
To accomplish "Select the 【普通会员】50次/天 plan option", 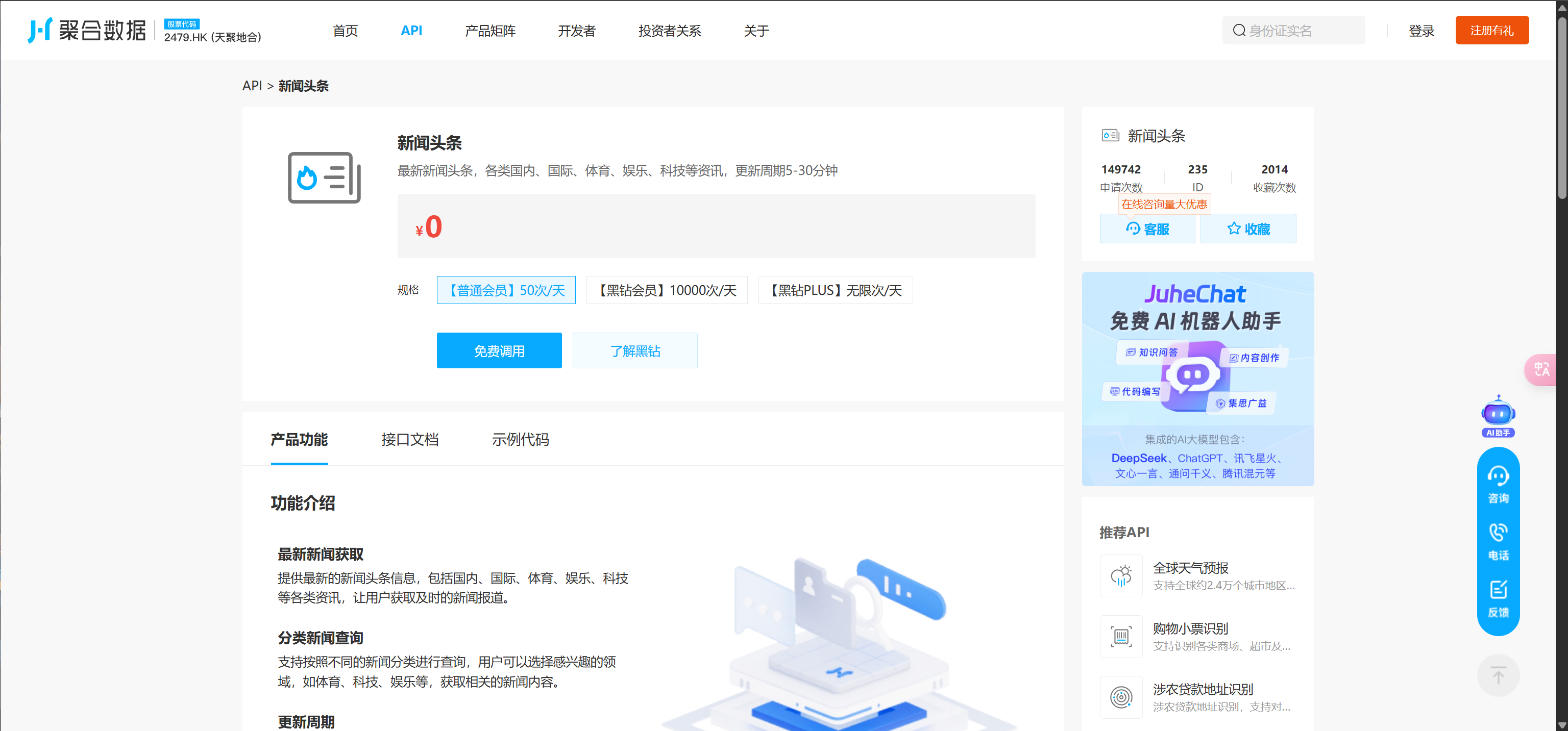I will [x=506, y=290].
